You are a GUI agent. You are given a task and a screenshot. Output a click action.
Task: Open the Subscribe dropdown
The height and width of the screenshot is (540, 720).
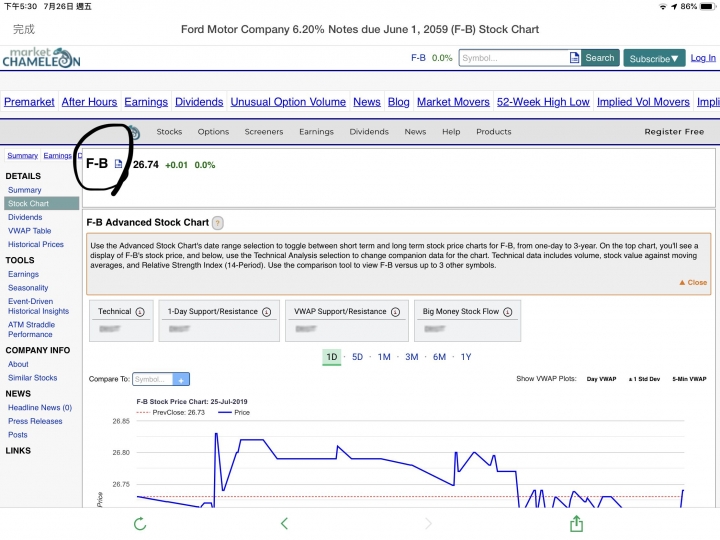tap(654, 59)
